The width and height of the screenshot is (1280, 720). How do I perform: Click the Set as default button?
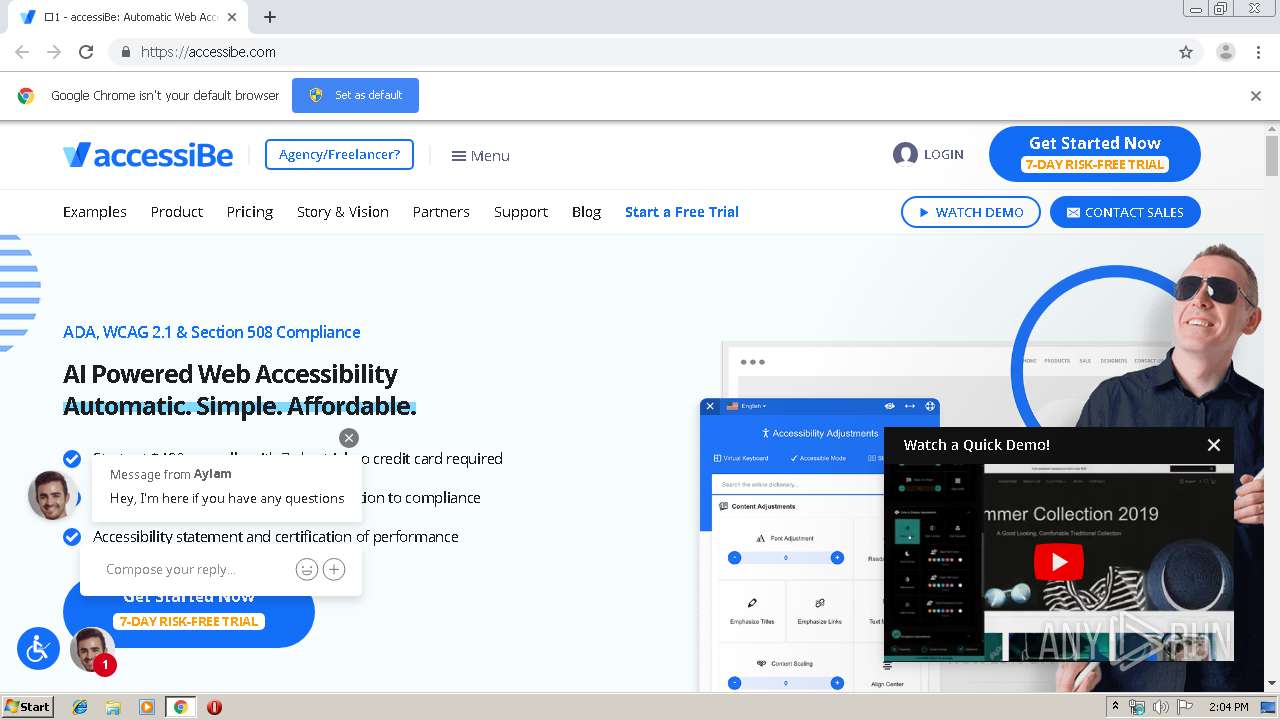pyautogui.click(x=355, y=95)
